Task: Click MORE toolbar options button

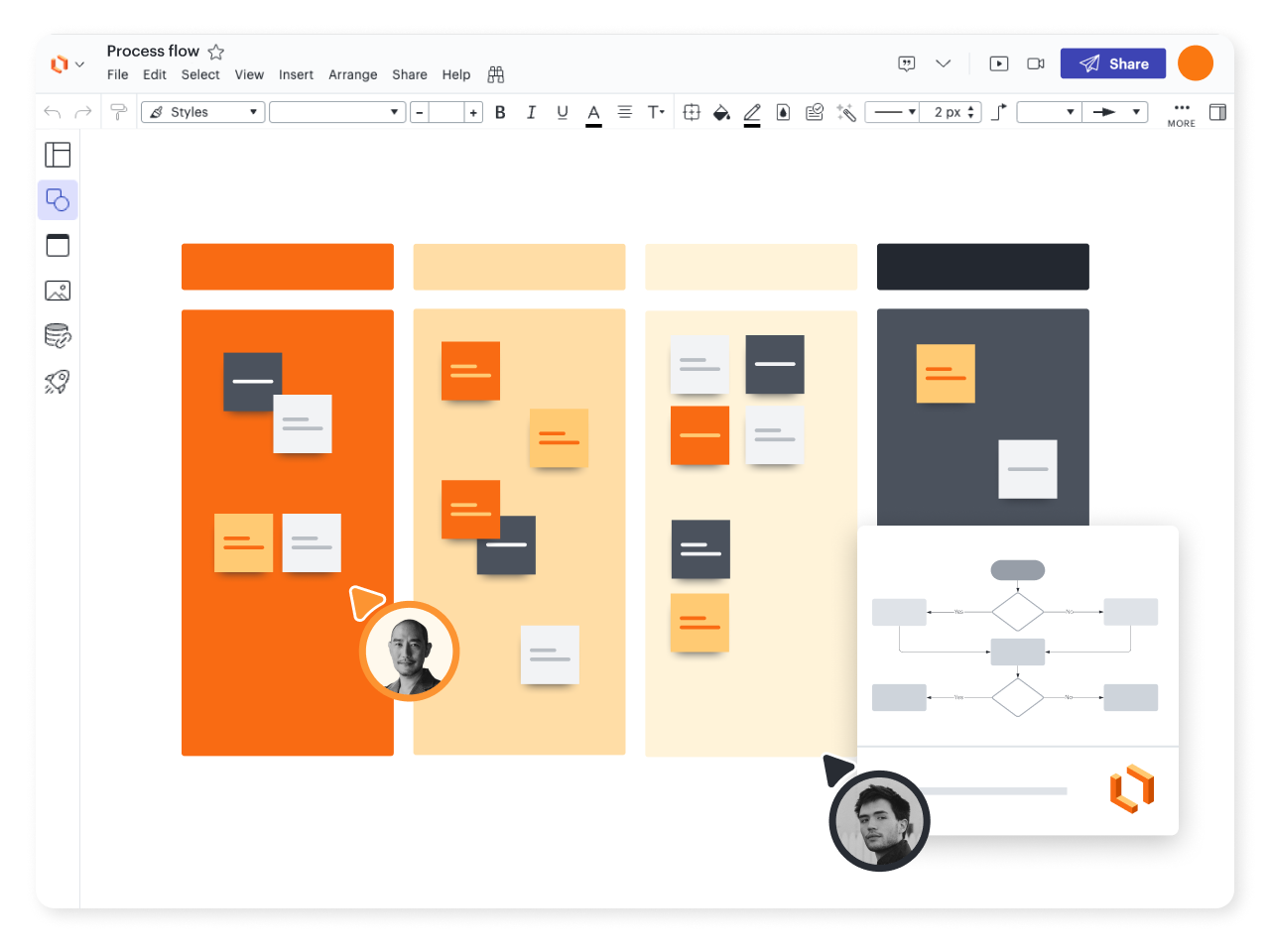Action: [1181, 113]
